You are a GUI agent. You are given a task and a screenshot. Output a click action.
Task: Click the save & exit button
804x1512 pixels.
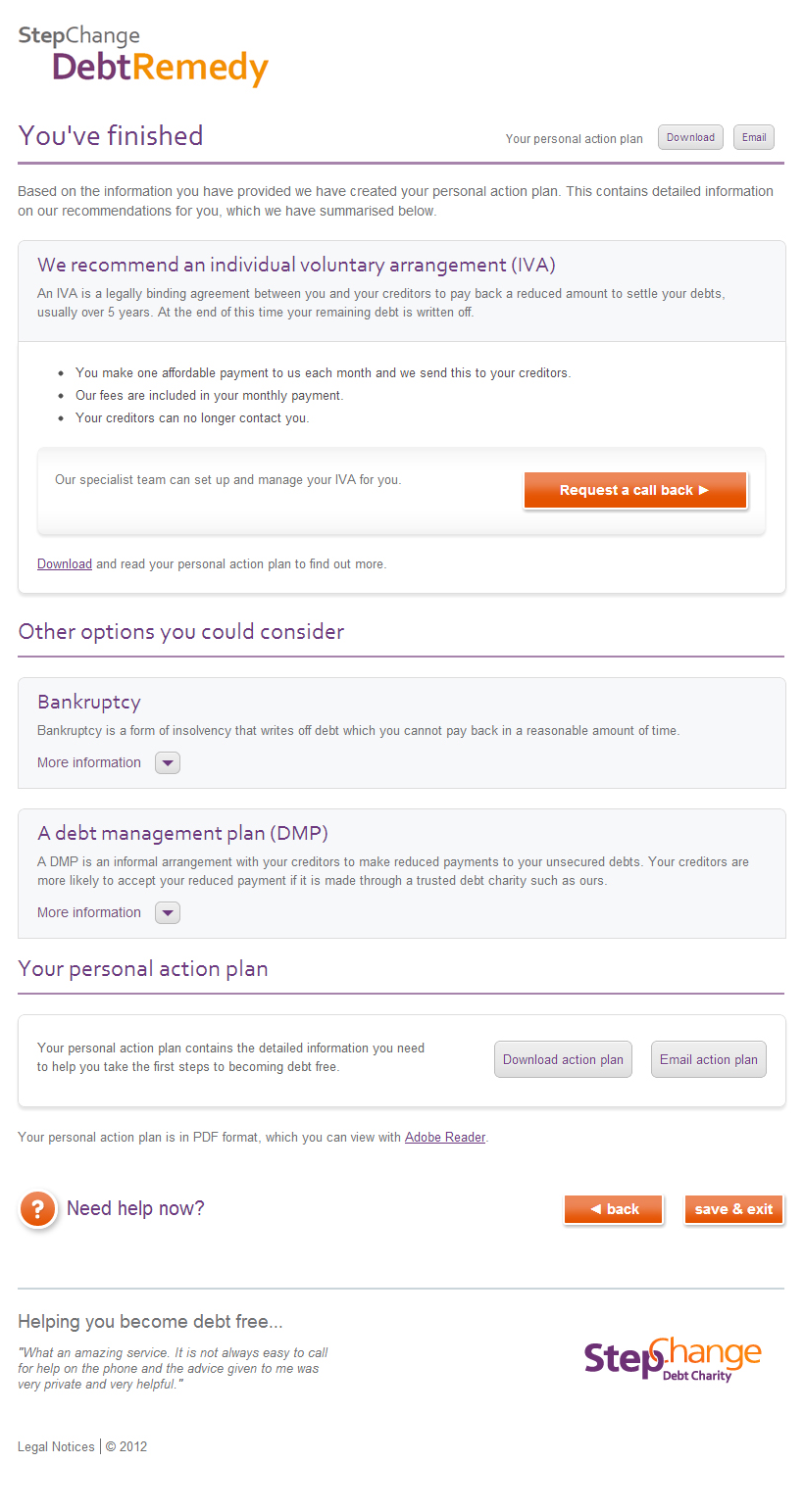(733, 1209)
